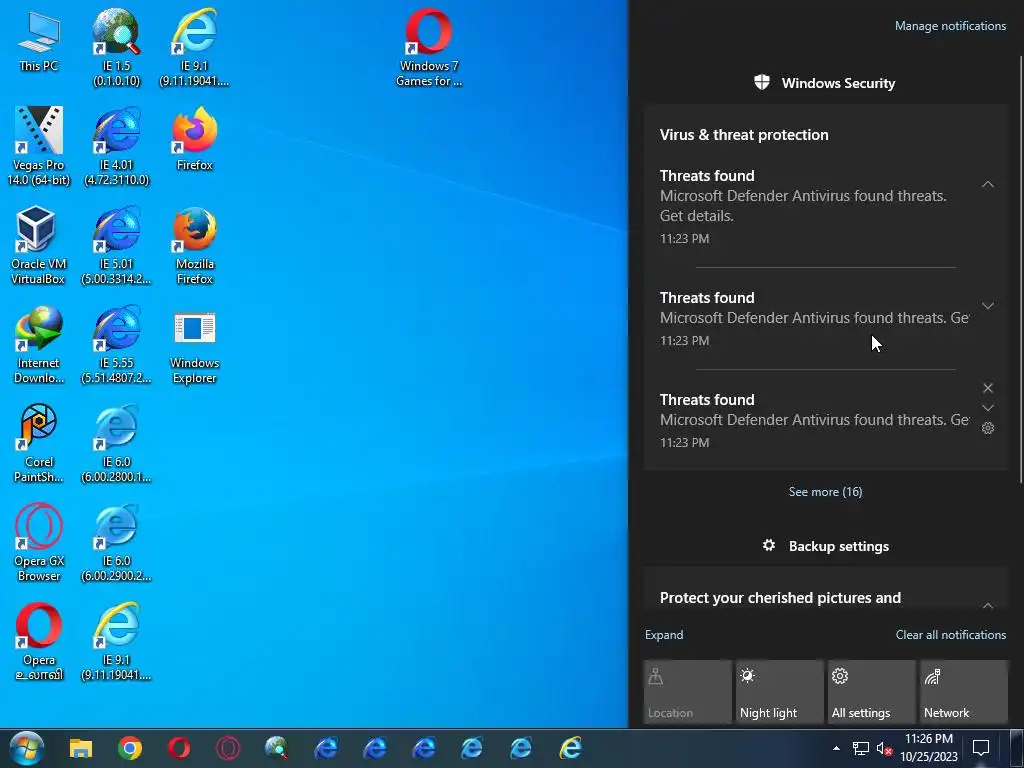Select the IE 5.01 desktop shortcut

[116, 246]
